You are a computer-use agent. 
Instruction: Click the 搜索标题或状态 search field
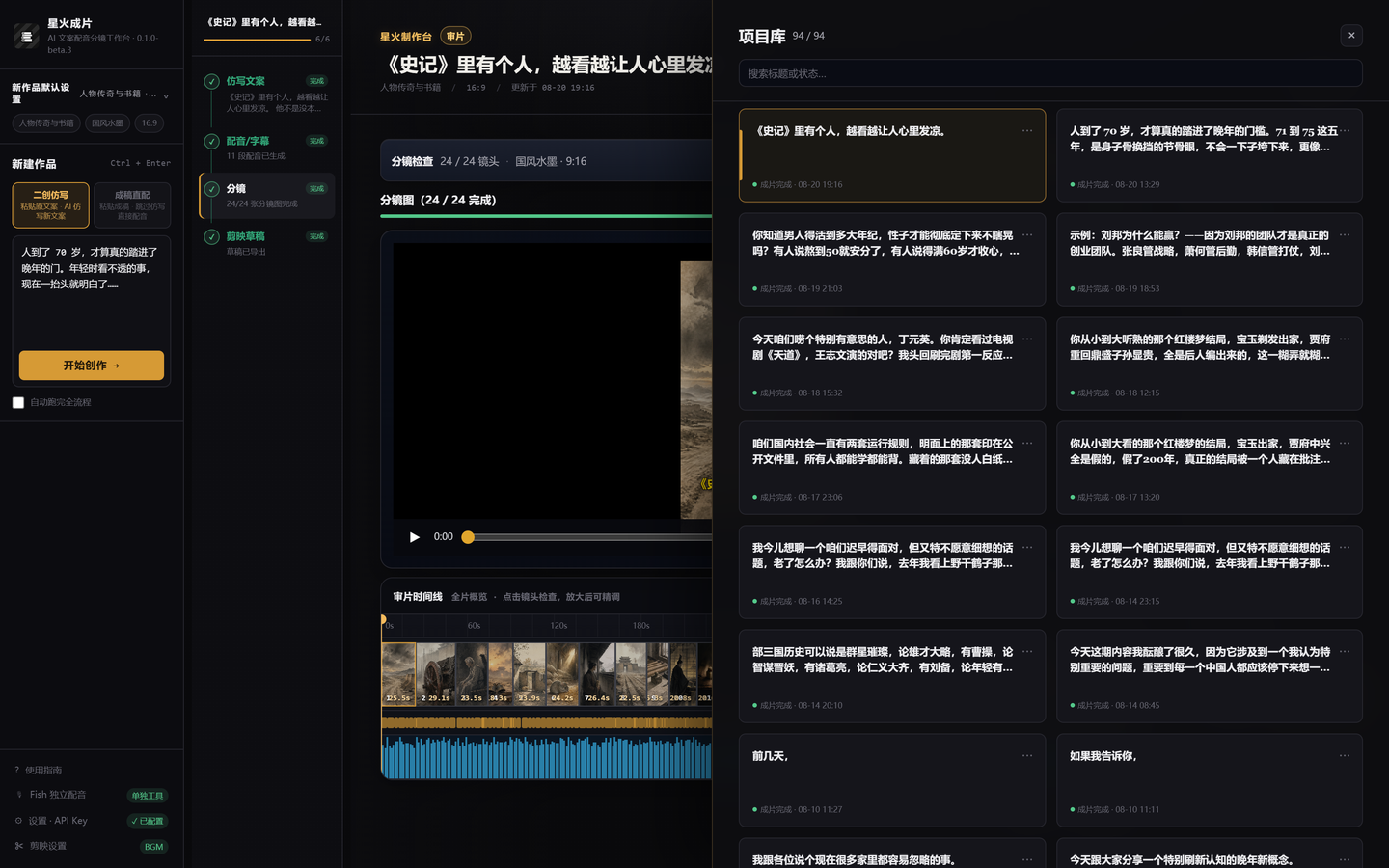pyautogui.click(x=1050, y=73)
